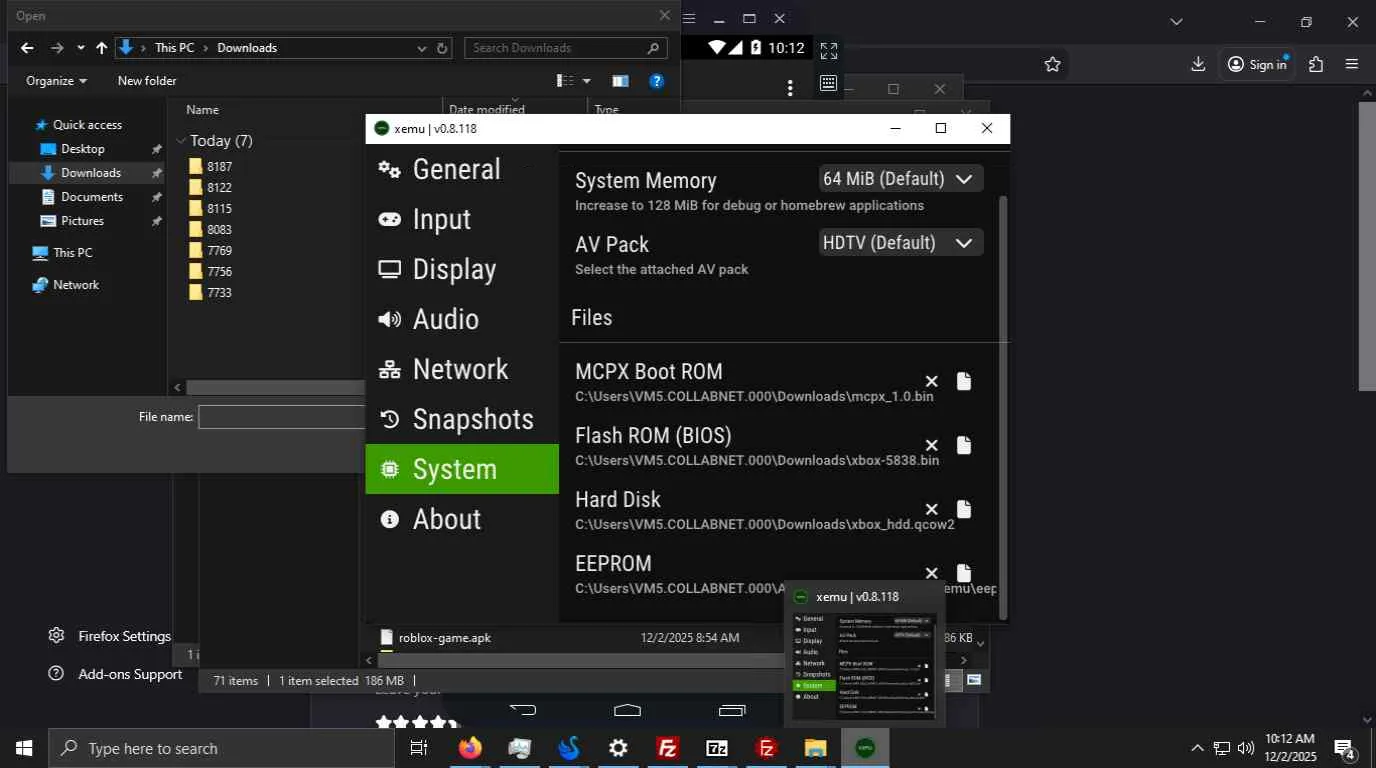Screen dimensions: 1376x768
Task: Select folder 8122 in the file list
Action: 219,187
